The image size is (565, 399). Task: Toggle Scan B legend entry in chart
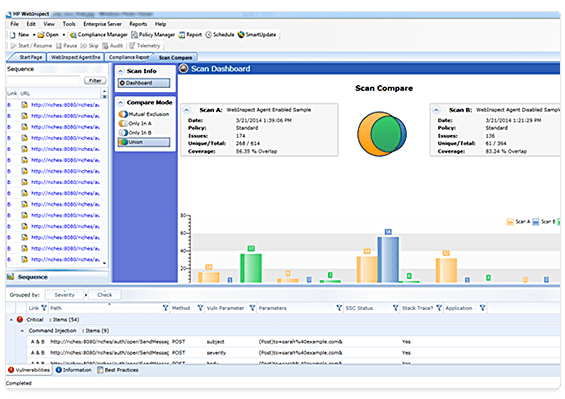(x=544, y=222)
